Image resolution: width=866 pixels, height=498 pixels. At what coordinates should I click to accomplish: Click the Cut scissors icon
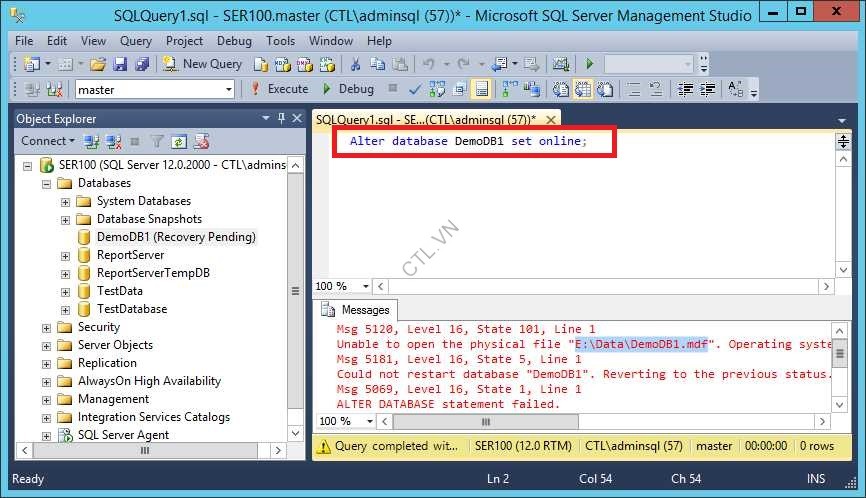[x=354, y=64]
